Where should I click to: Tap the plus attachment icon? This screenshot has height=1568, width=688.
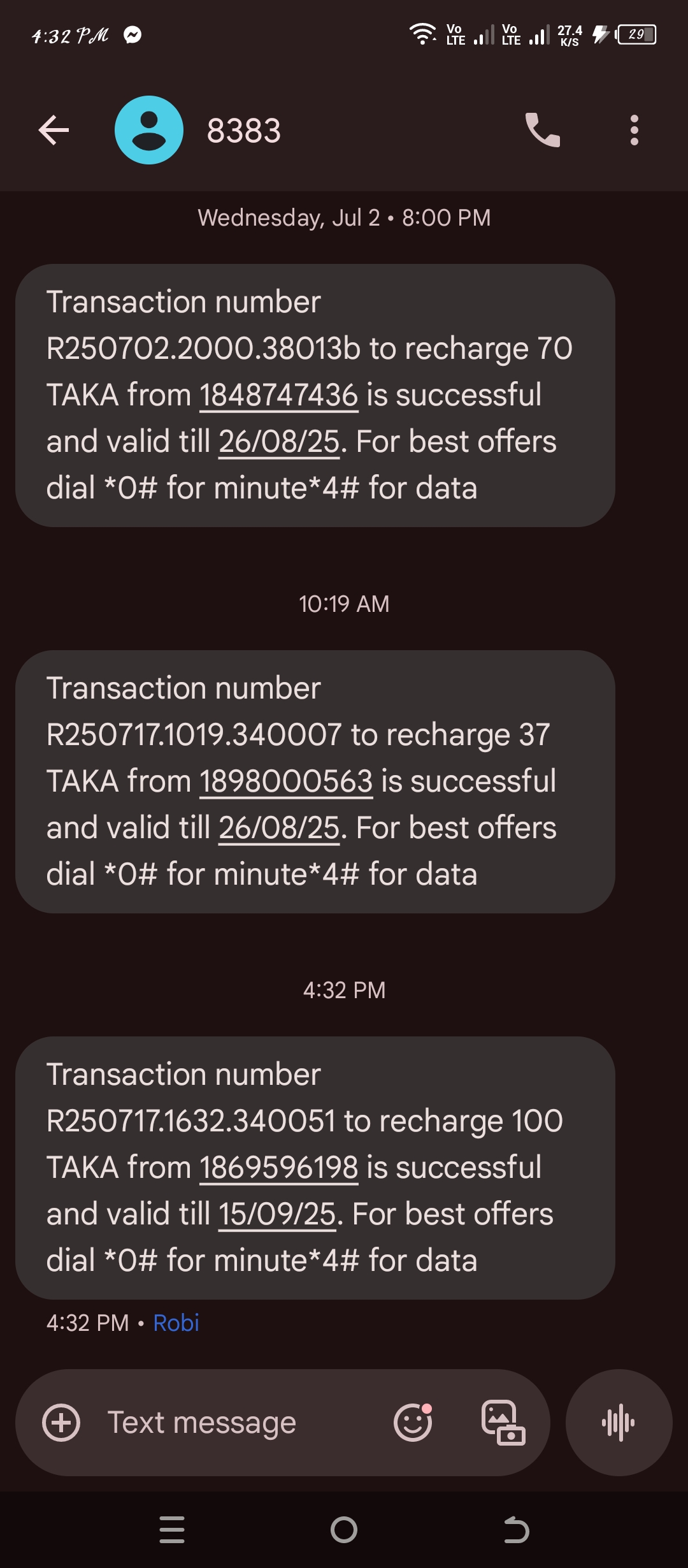point(61,1423)
